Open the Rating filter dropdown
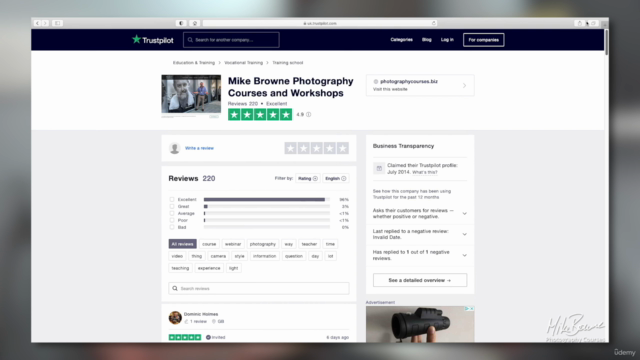 point(308,178)
